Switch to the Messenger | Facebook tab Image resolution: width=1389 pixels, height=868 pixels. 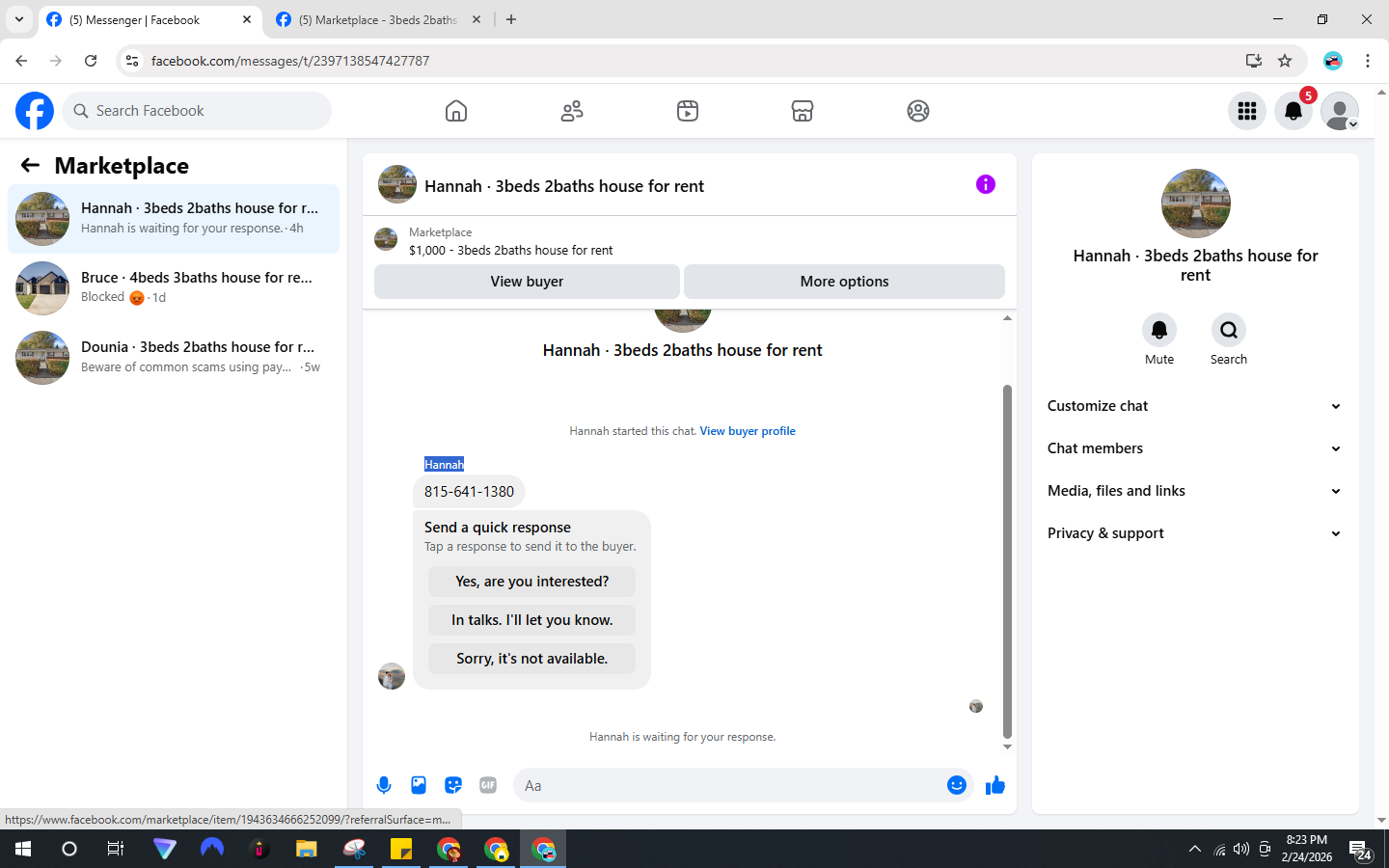[x=150, y=19]
